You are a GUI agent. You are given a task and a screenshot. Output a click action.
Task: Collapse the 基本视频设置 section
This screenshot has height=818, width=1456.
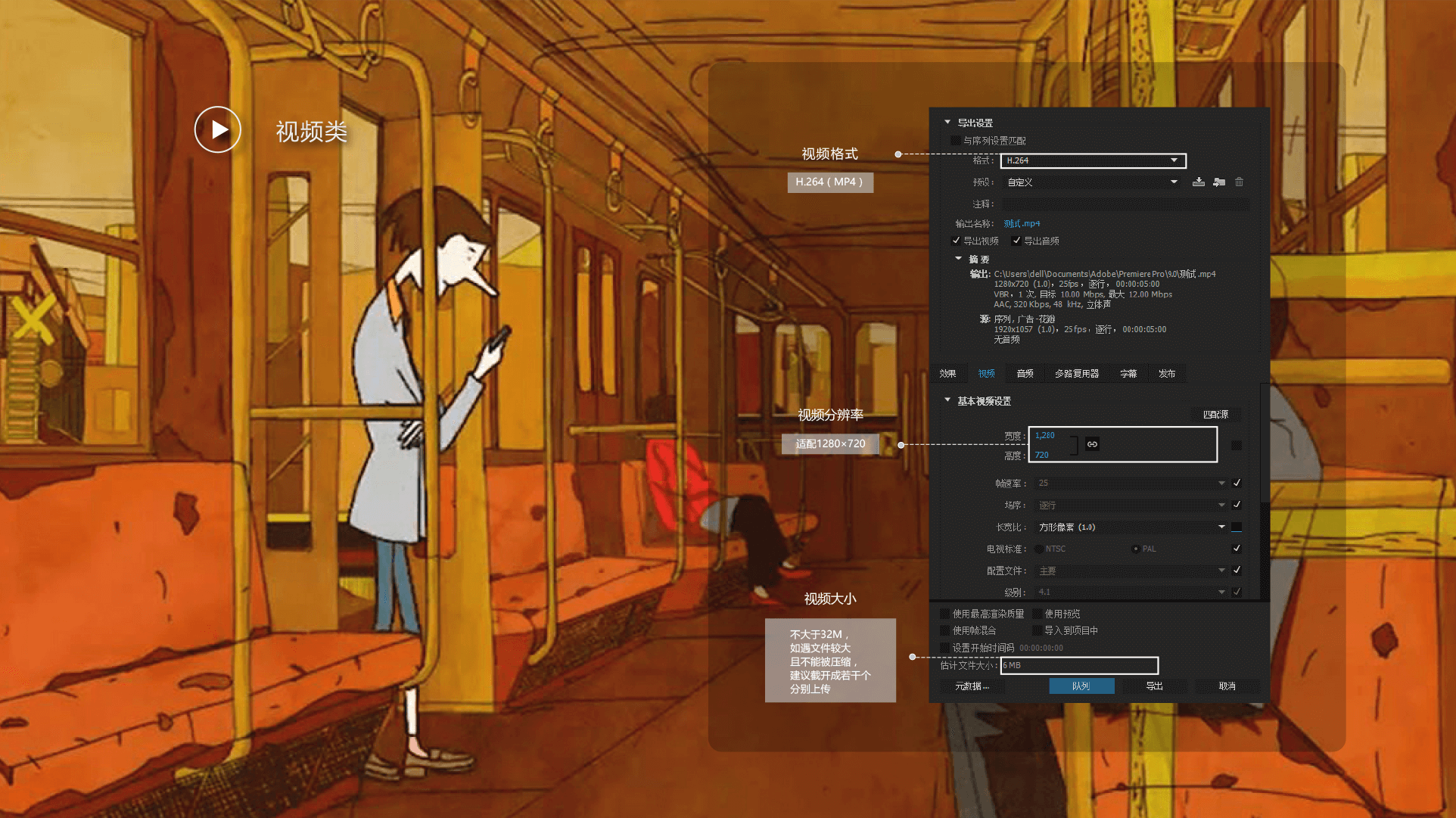(x=947, y=400)
